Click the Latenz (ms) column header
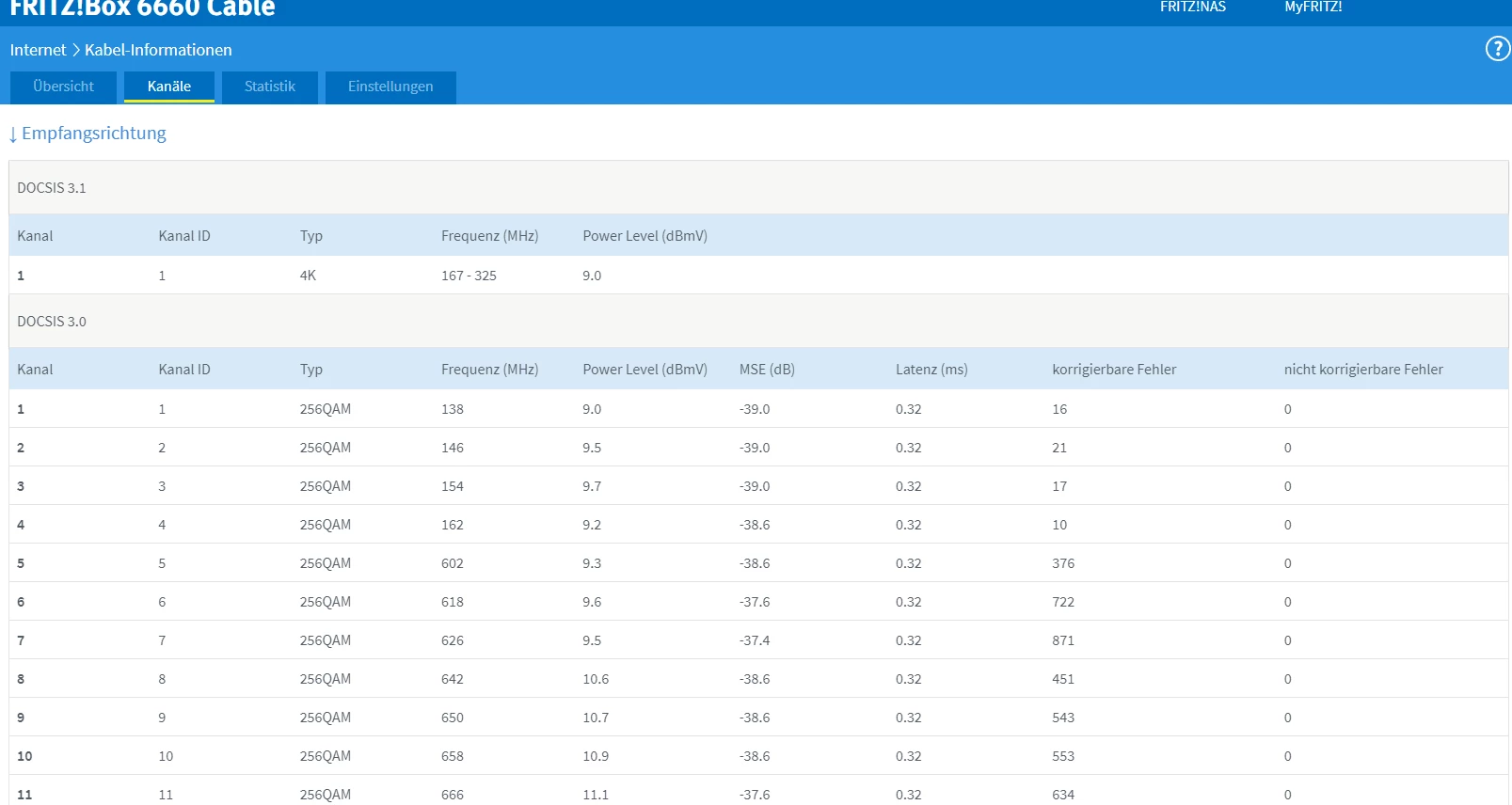The image size is (1512, 805). click(931, 370)
